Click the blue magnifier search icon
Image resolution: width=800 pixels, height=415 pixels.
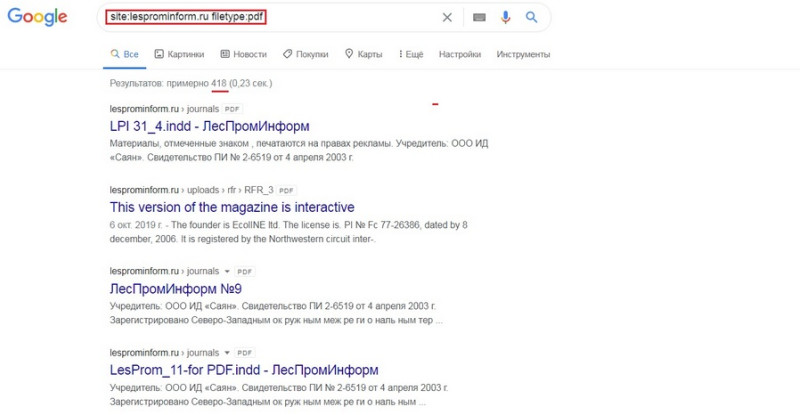point(531,17)
